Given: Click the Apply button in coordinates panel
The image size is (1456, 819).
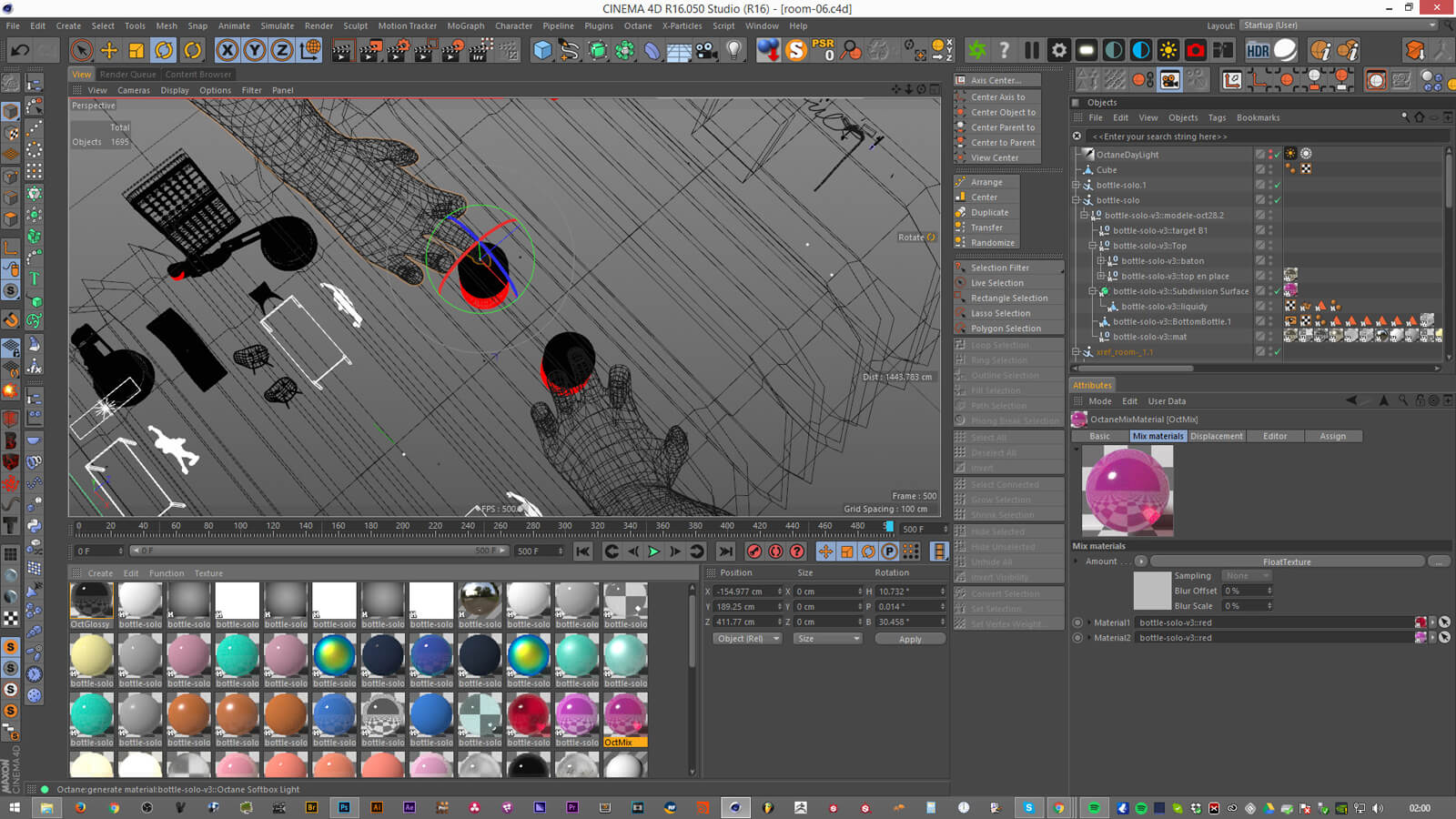Looking at the screenshot, I should [910, 639].
